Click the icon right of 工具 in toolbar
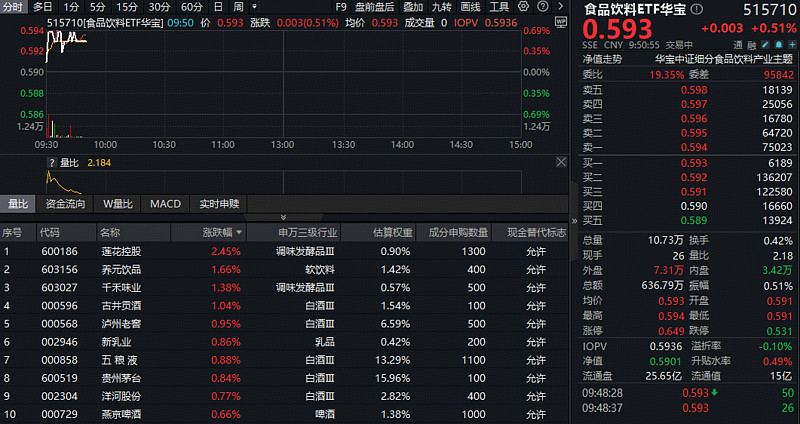Viewport: 800px width, 424px height. tap(524, 7)
